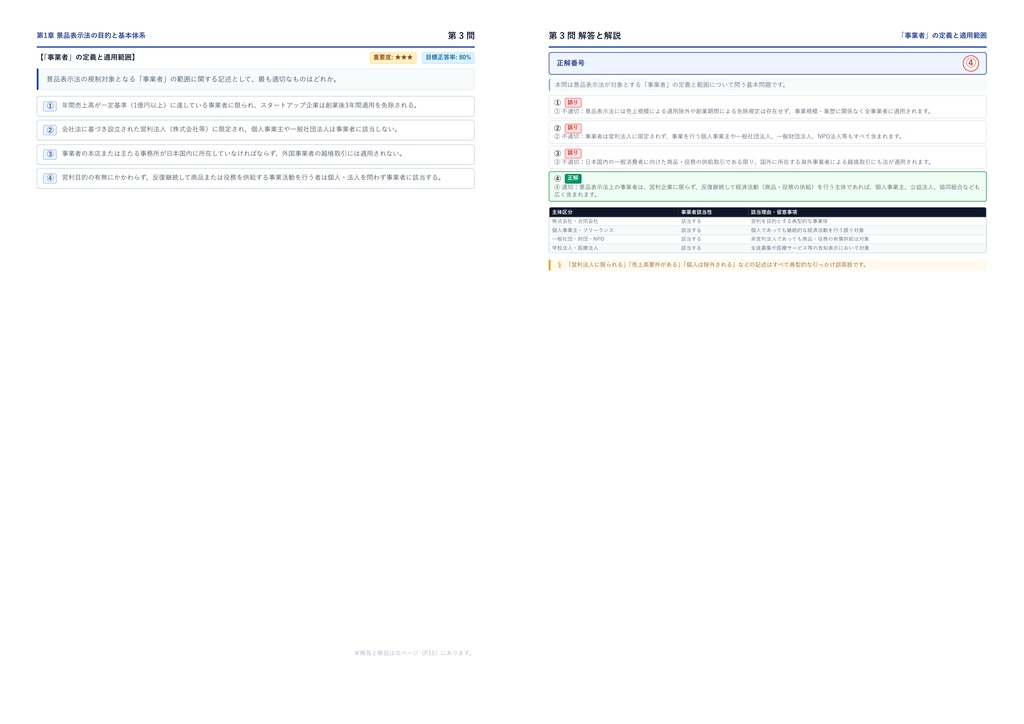Image resolution: width=1024 pixels, height=724 pixels.
Task: Click the table header 主体区分
Action: pos(562,212)
